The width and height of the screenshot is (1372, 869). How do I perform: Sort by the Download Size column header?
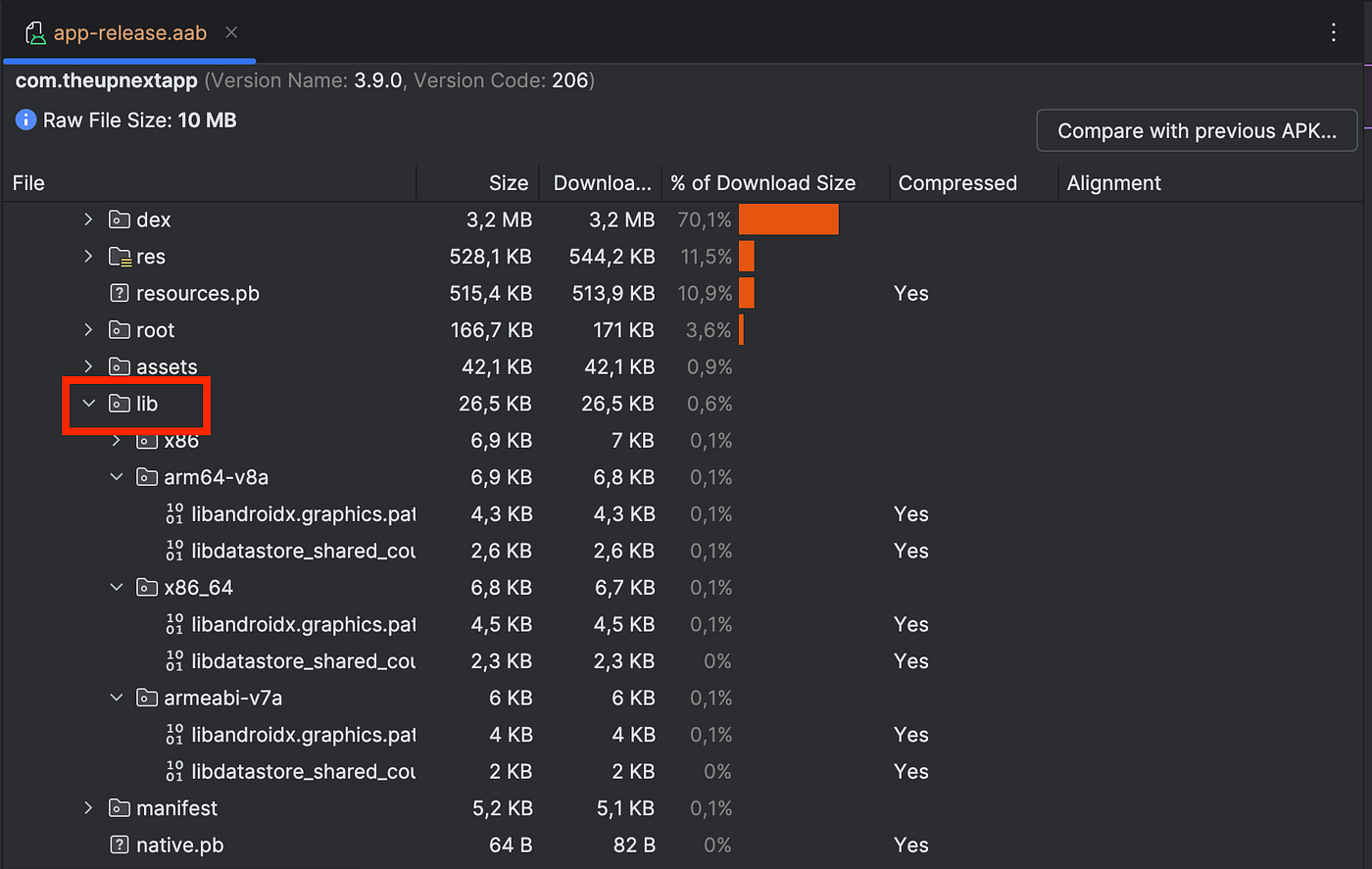point(601,182)
